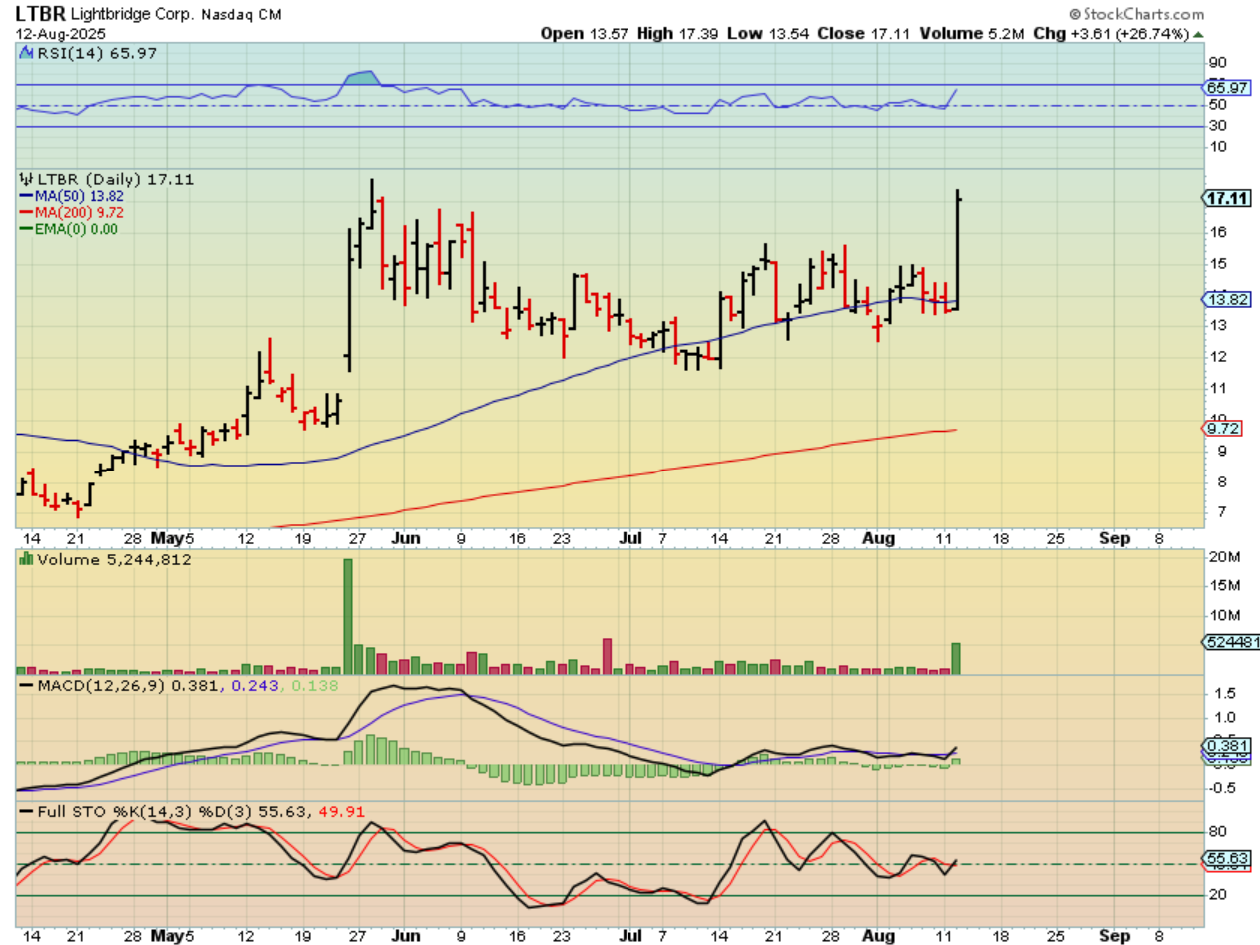This screenshot has width=1260, height=945.
Task: Click the 90 level on the RSI axis
Action: pyautogui.click(x=1219, y=62)
